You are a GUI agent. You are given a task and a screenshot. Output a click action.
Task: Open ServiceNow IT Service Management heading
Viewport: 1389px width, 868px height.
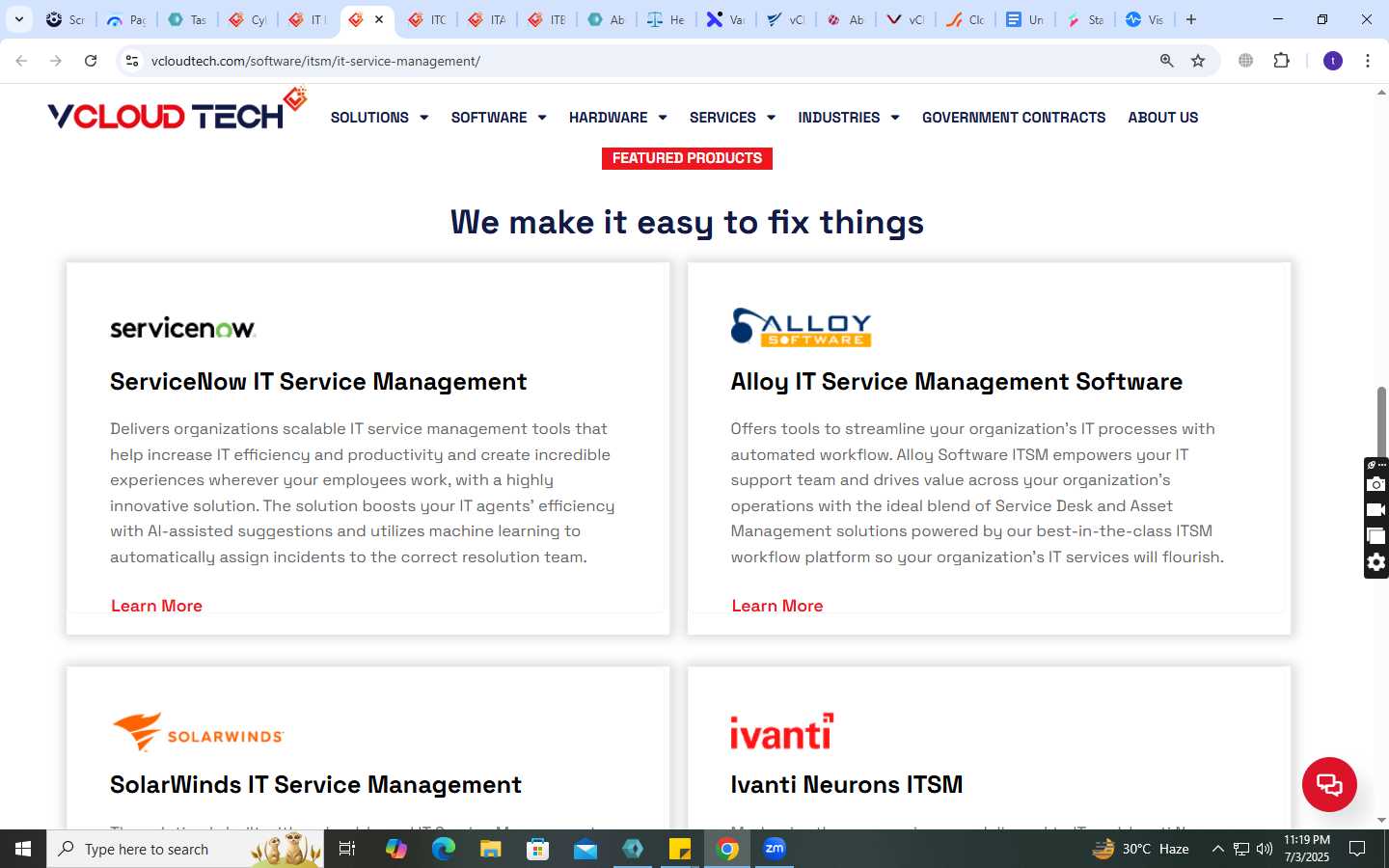(x=318, y=382)
